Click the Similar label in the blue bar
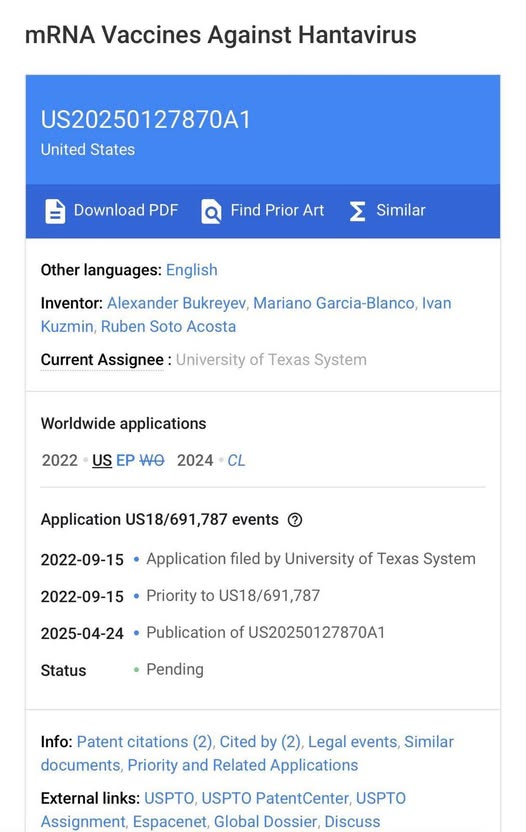The width and height of the screenshot is (526, 832). [x=401, y=210]
